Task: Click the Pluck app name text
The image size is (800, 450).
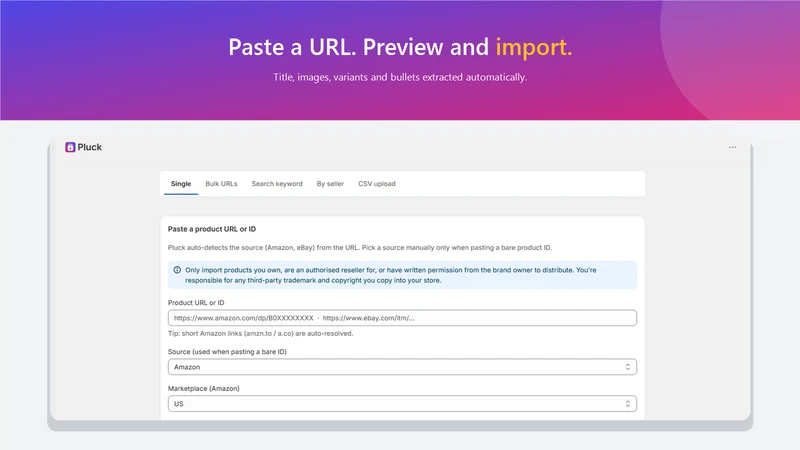Action: (x=90, y=147)
